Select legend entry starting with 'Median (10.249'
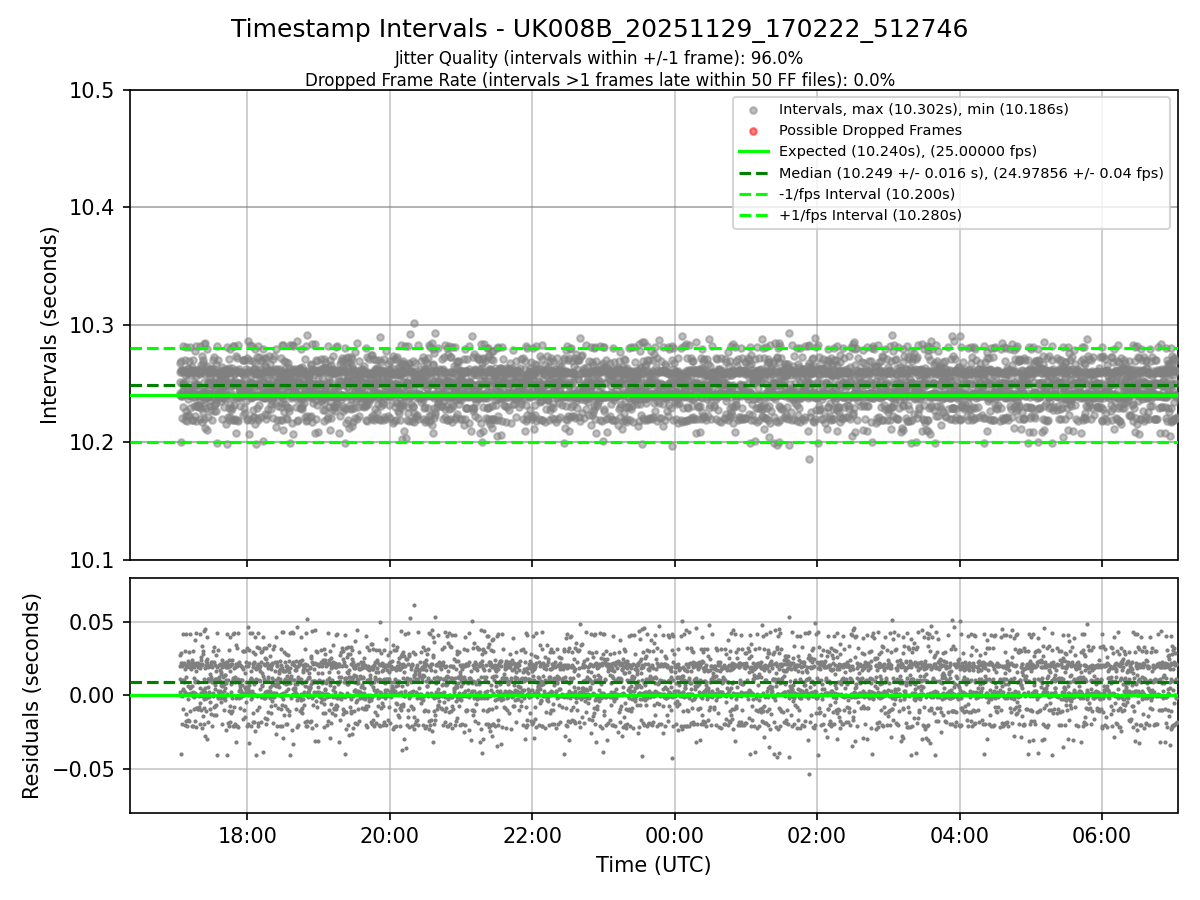This screenshot has height=900, width=1200. 971,173
